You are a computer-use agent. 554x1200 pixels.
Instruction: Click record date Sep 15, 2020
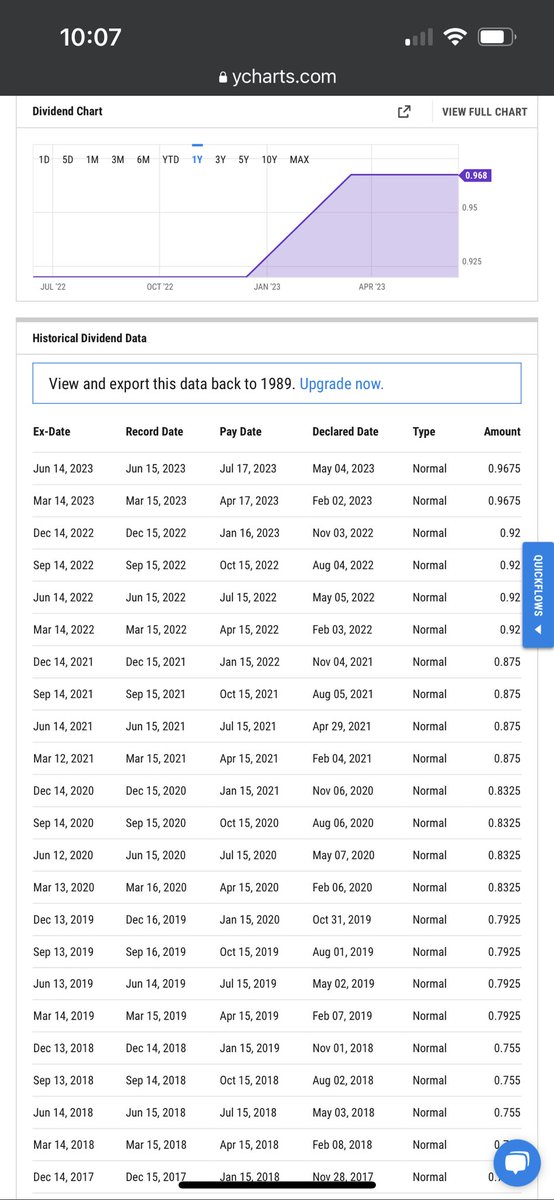tap(156, 823)
